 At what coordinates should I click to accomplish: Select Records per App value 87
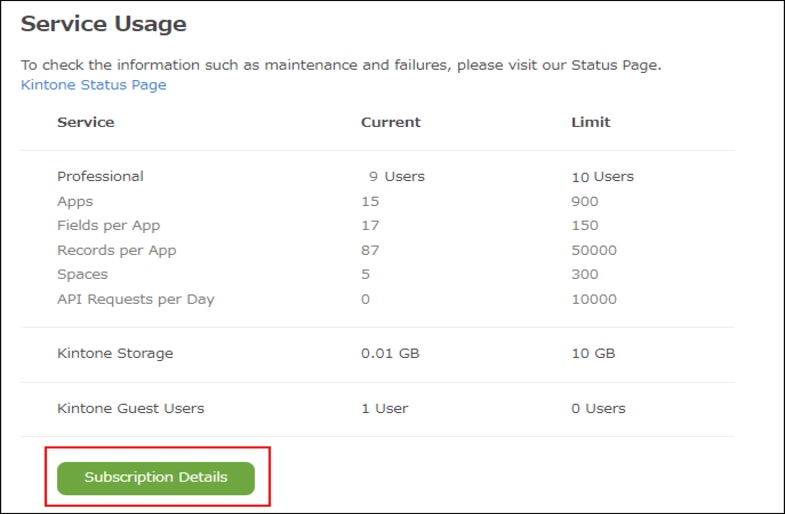[370, 250]
